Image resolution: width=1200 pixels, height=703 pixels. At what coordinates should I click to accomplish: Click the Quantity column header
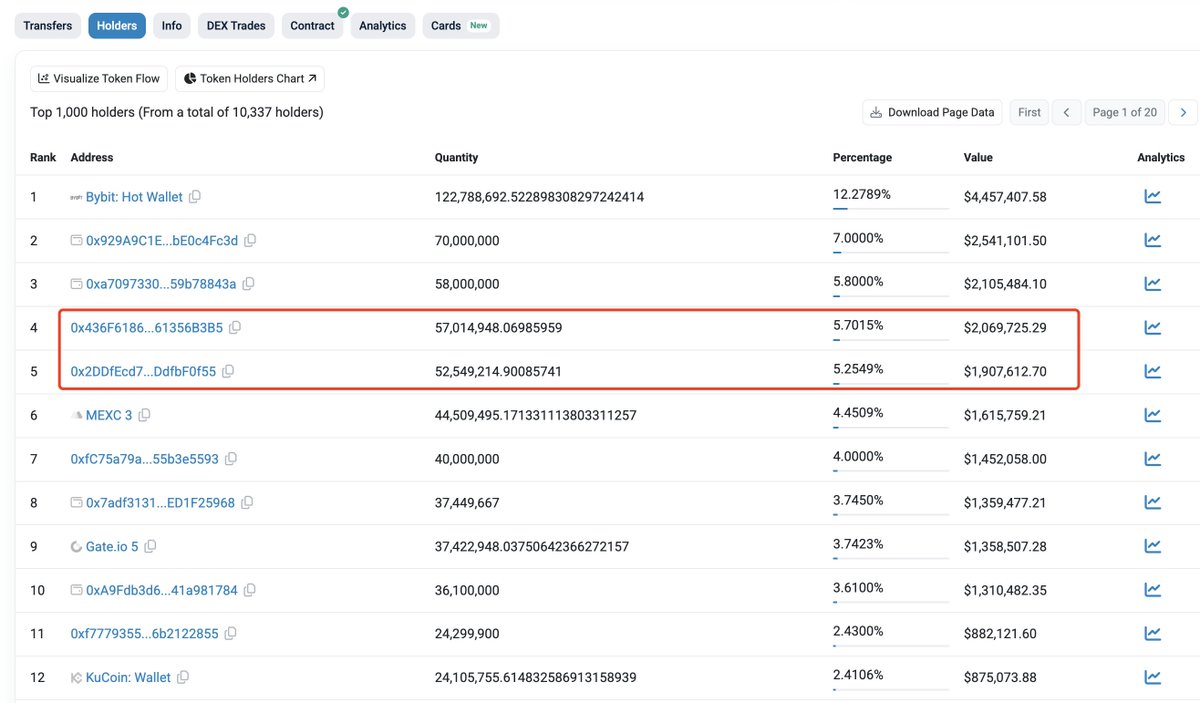click(456, 157)
